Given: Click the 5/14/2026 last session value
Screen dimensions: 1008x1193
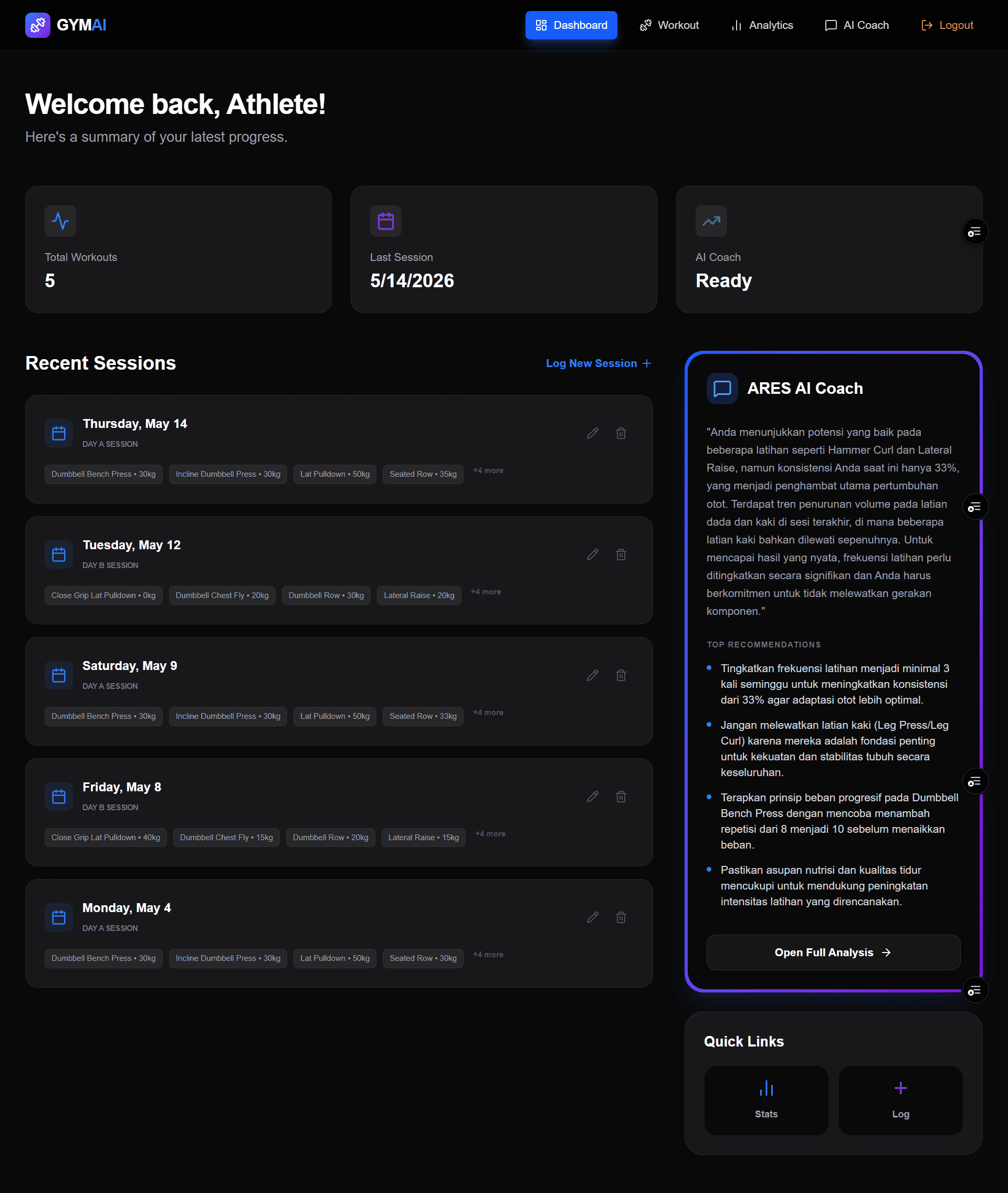Looking at the screenshot, I should (412, 281).
